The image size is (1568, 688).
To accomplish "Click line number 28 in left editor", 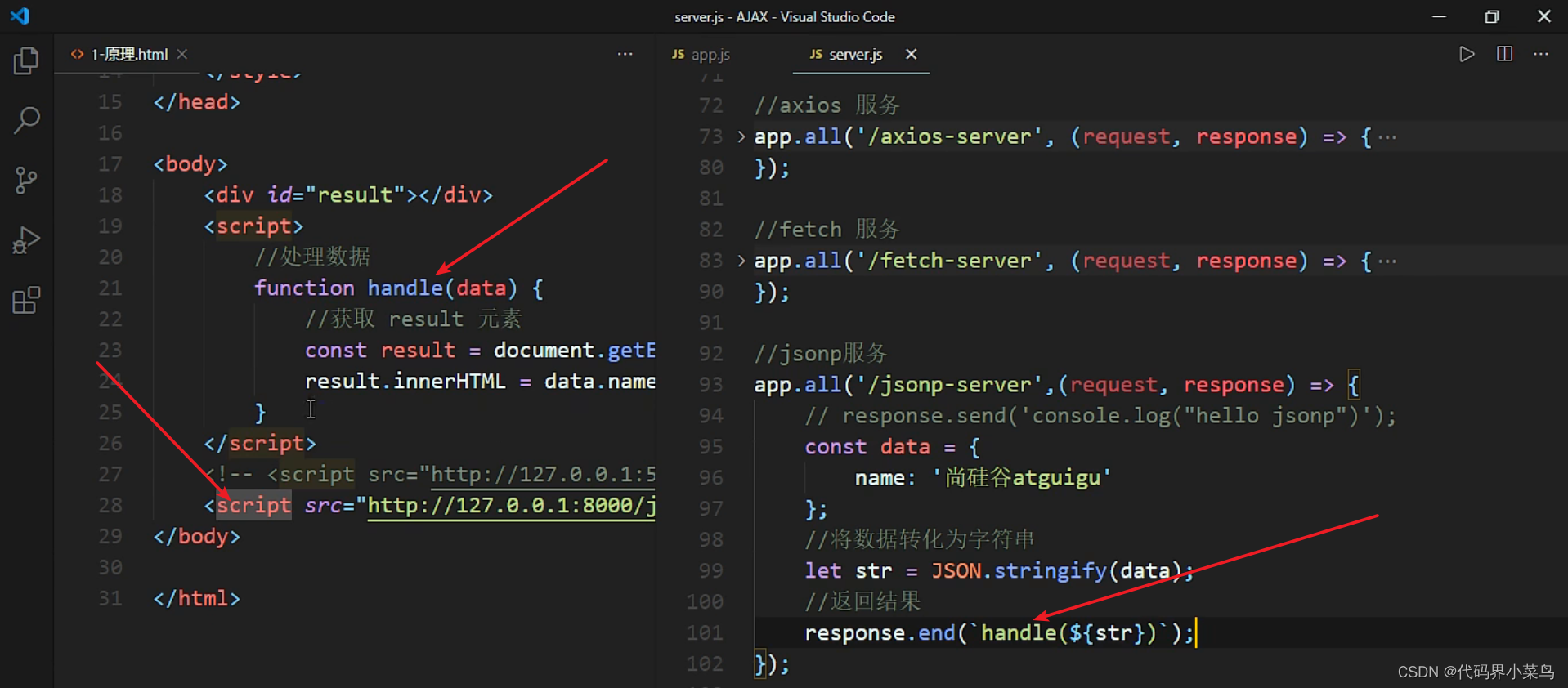I will (x=110, y=506).
